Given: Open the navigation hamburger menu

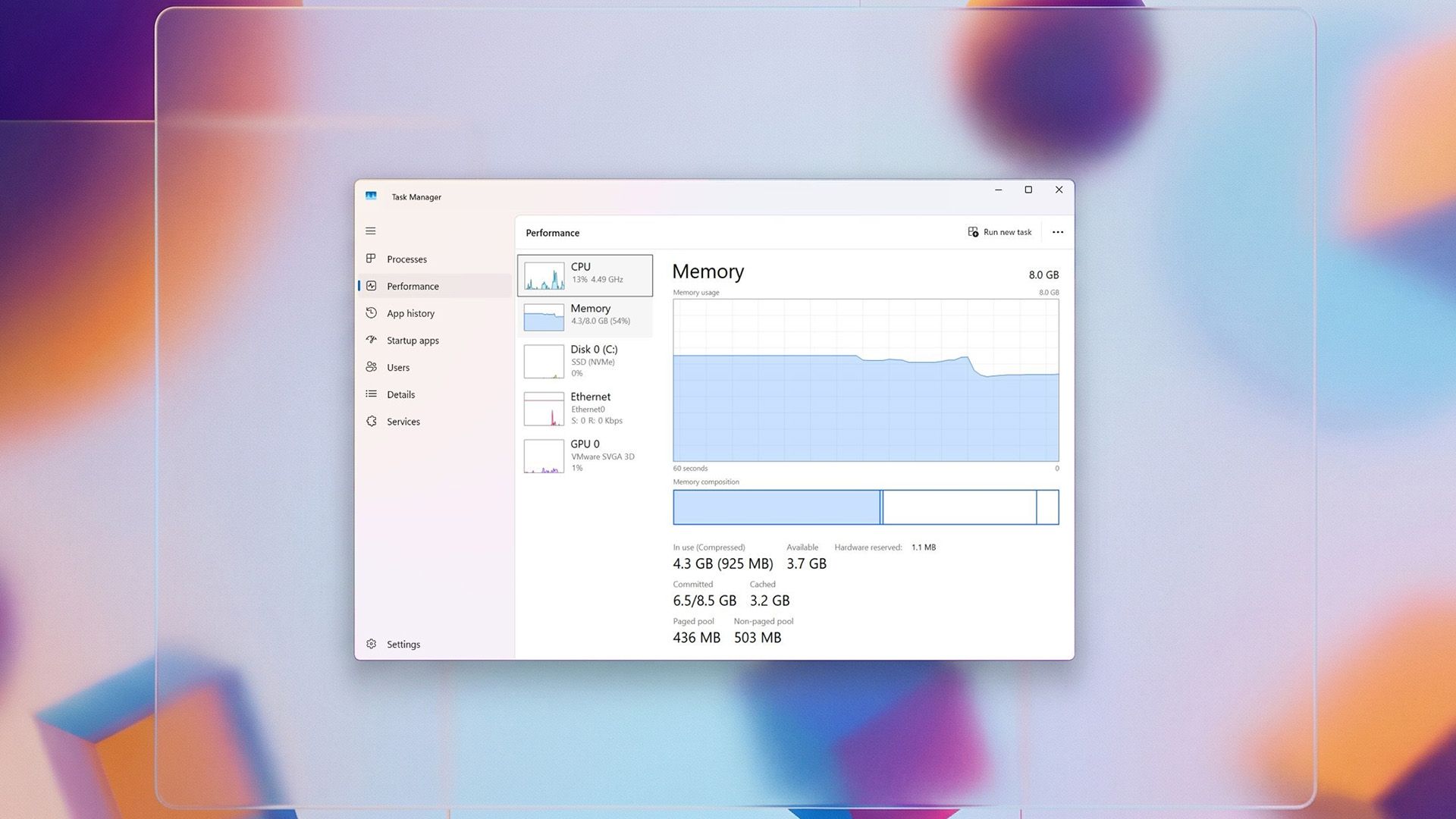Looking at the screenshot, I should (371, 231).
